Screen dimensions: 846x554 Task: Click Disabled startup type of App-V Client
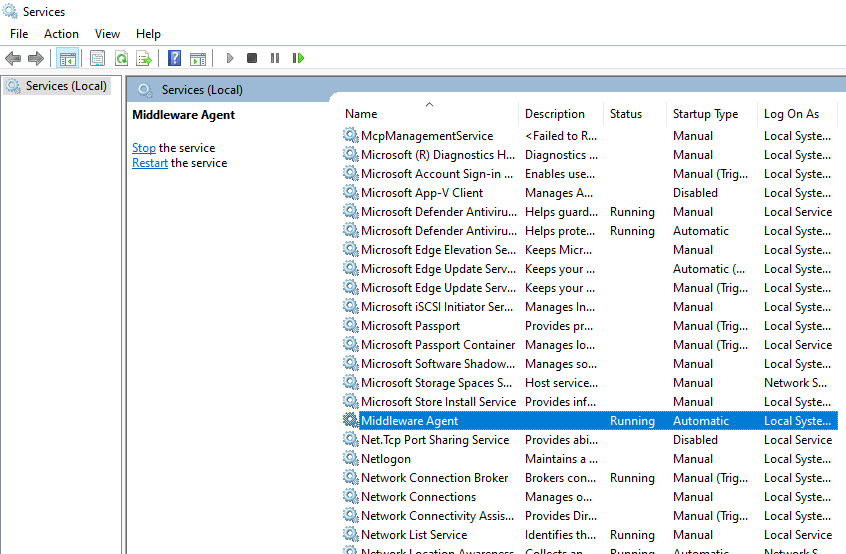(695, 193)
